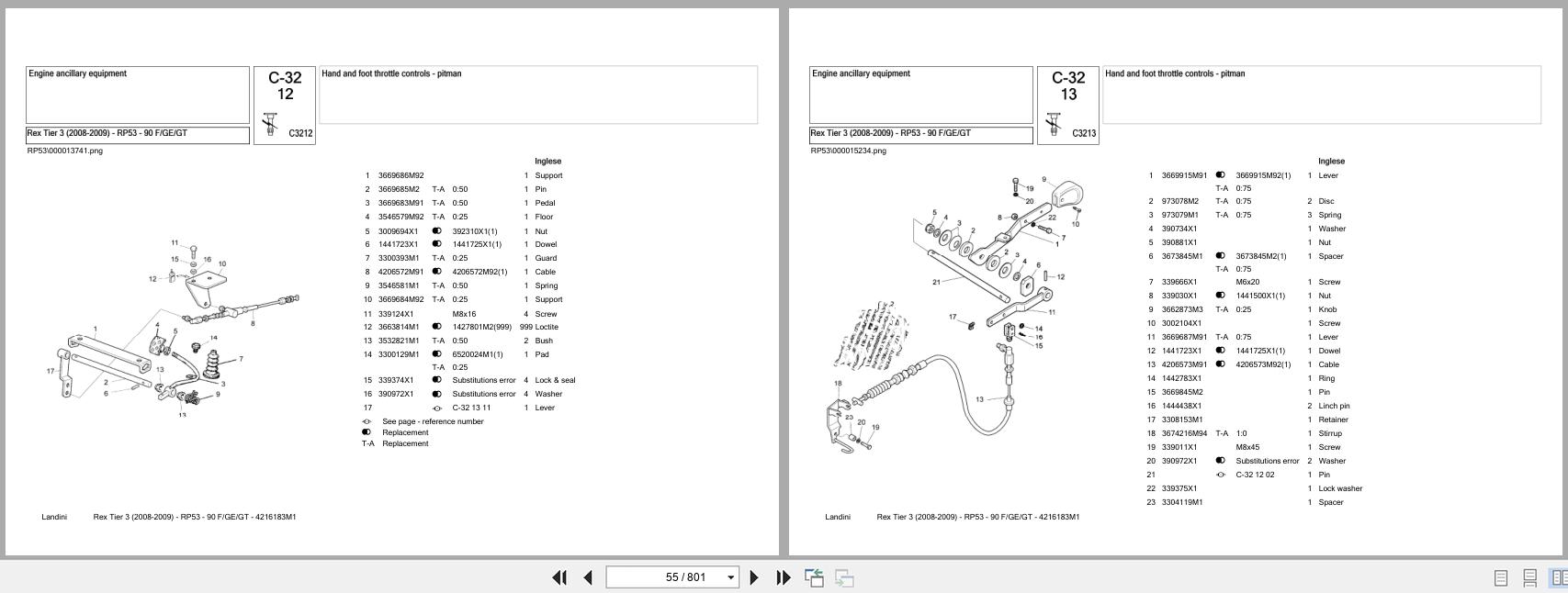
Task: Go forward to the next view
Action: (x=844, y=577)
